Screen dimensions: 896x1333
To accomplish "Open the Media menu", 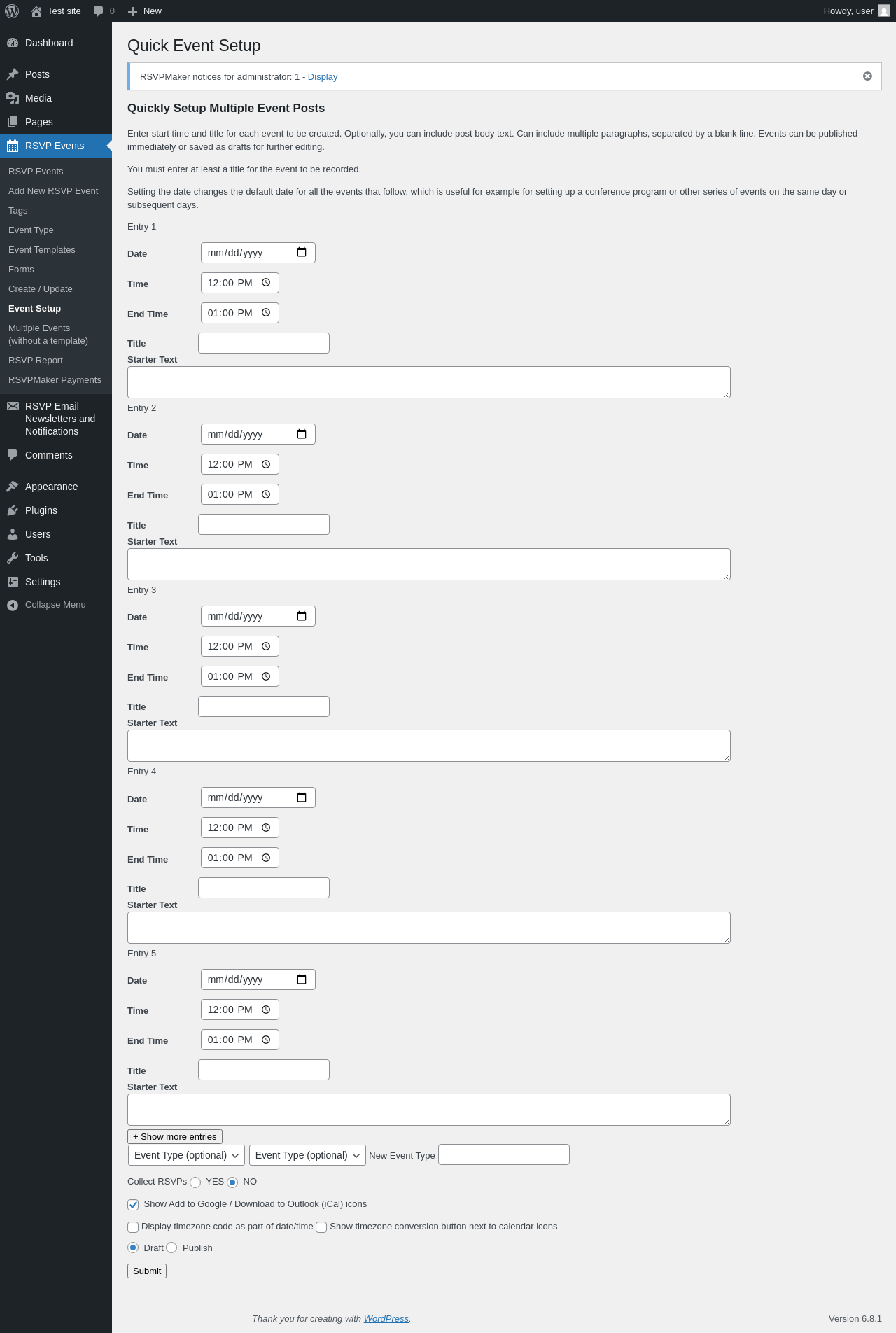I will point(56,98).
